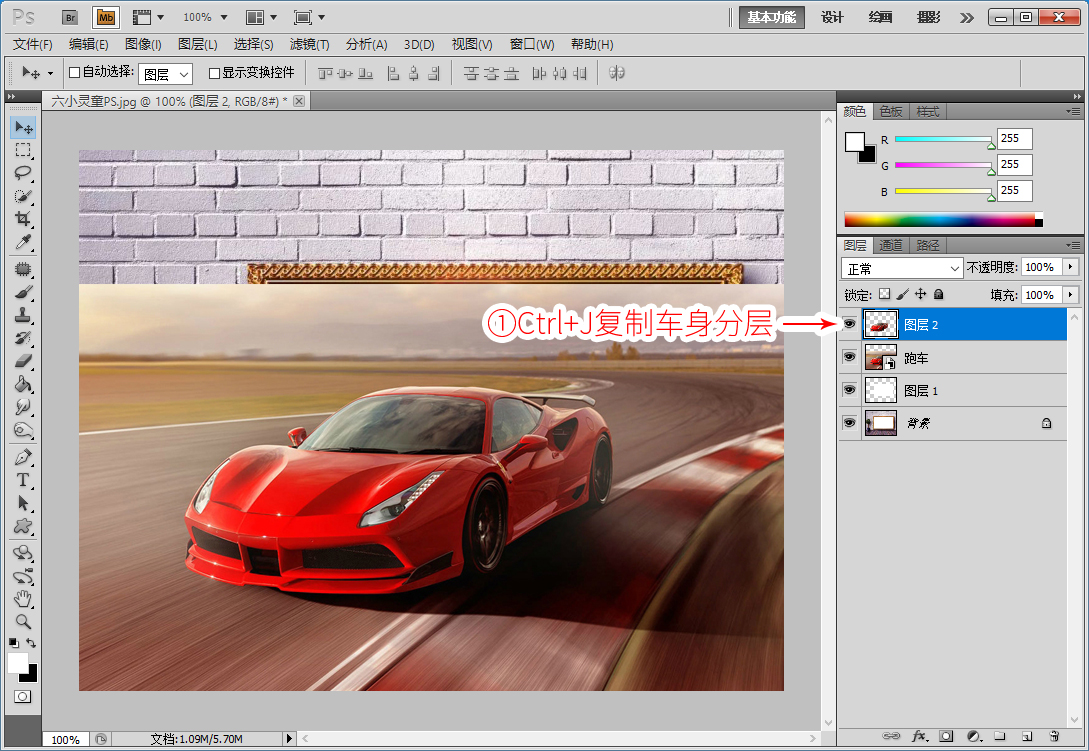Open Mini Bridge via Mb icon
1089x751 pixels.
[x=106, y=17]
